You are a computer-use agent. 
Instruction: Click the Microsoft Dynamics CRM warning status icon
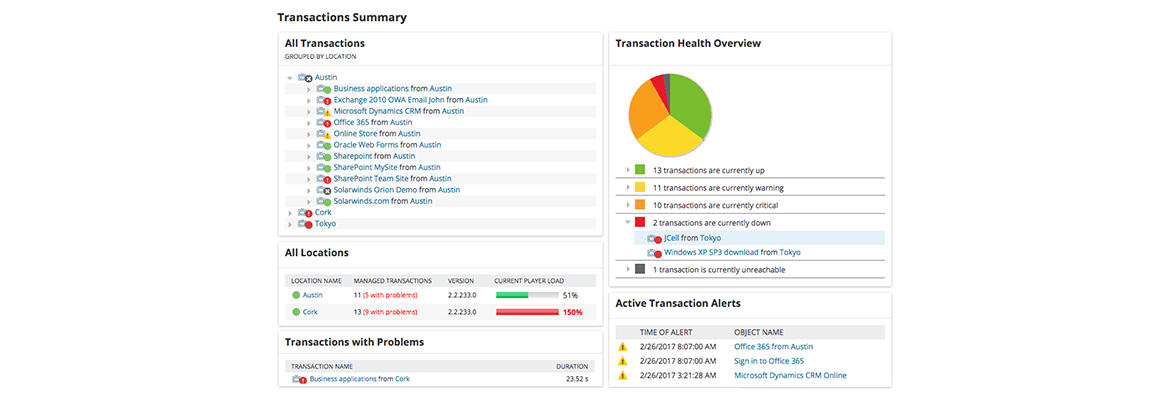point(324,111)
